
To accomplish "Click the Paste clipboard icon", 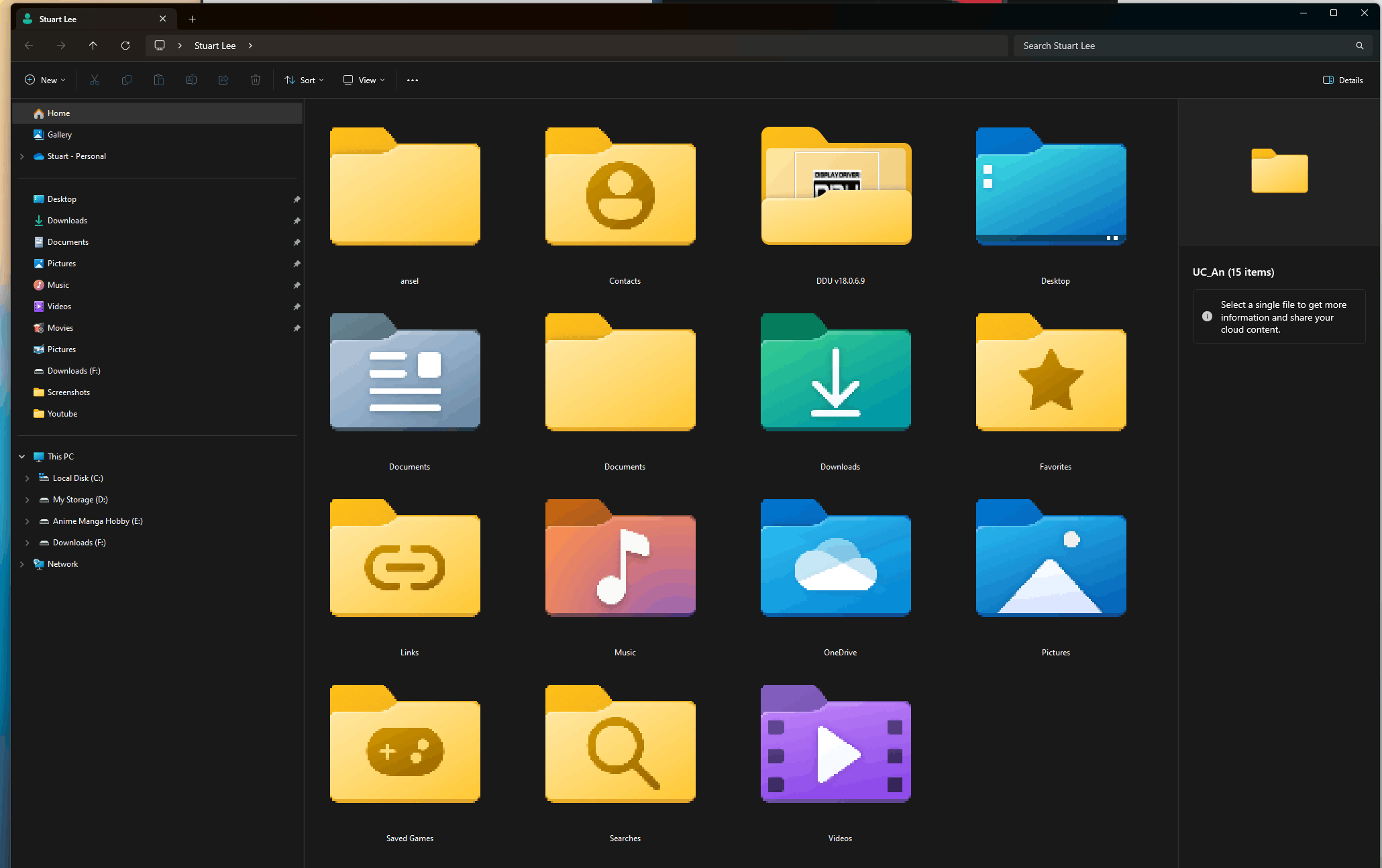I will point(159,80).
